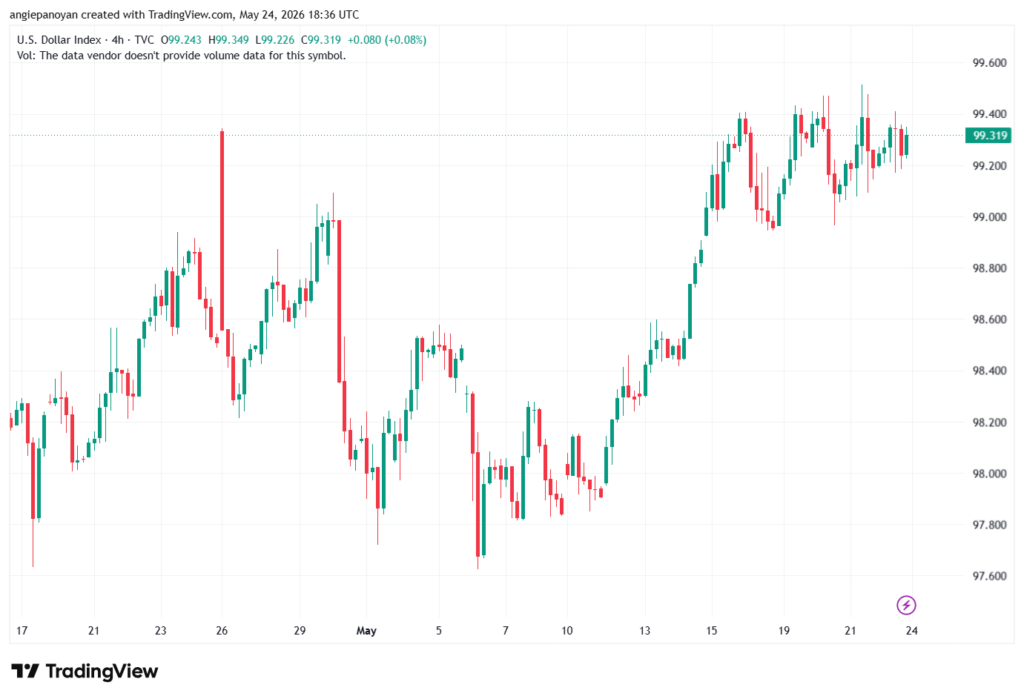Click the 99.000 price axis label
1024x699 pixels.
(989, 217)
